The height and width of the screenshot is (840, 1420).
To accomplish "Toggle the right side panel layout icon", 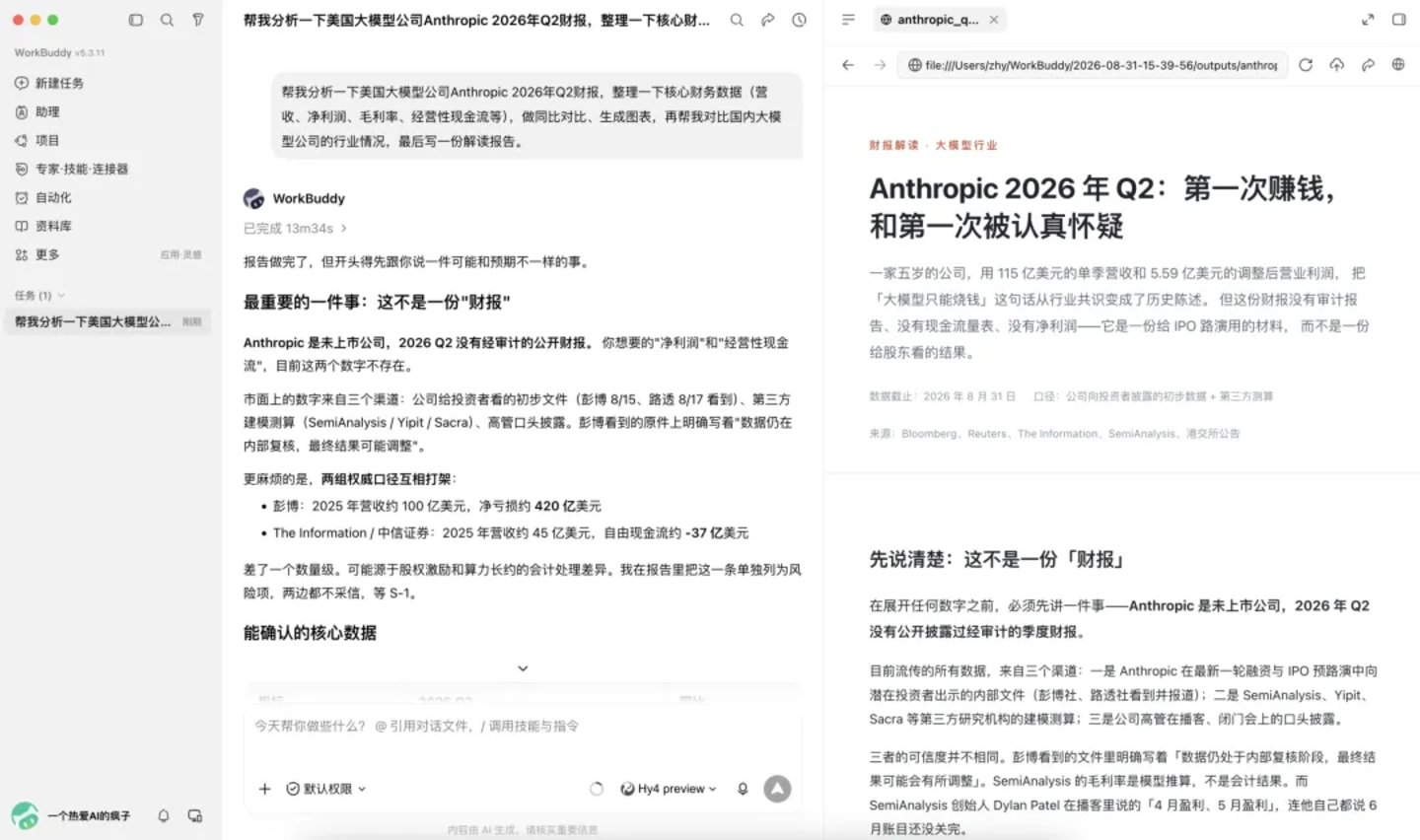I will (x=1398, y=20).
